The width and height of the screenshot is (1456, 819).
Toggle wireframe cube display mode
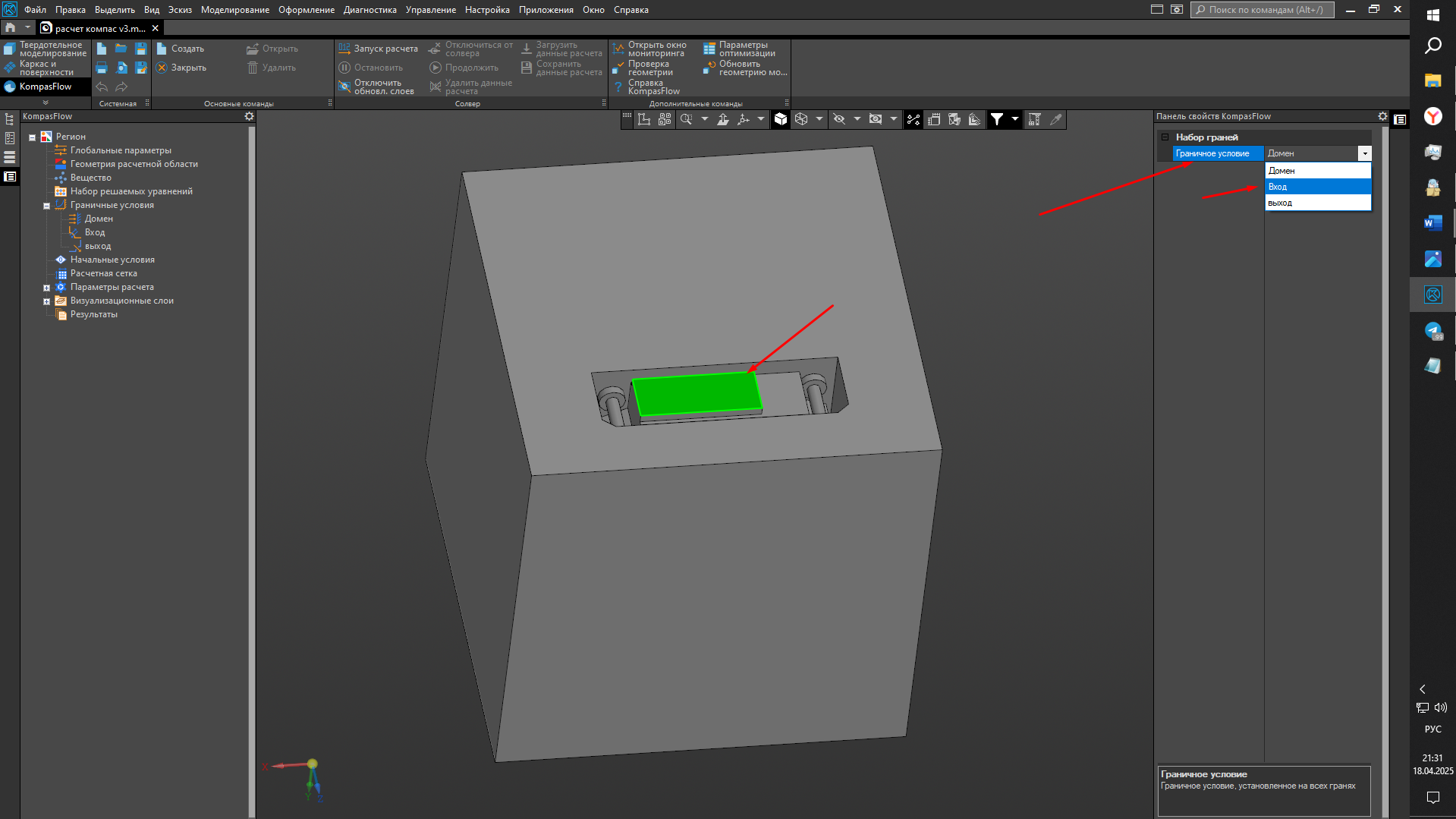pyautogui.click(x=801, y=119)
